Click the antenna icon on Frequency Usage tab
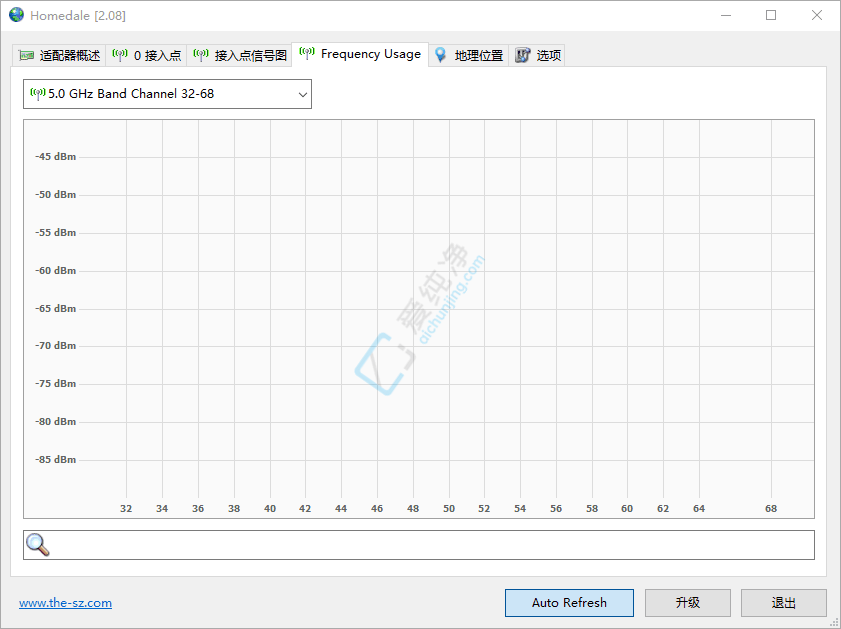This screenshot has width=841, height=629. coord(307,53)
